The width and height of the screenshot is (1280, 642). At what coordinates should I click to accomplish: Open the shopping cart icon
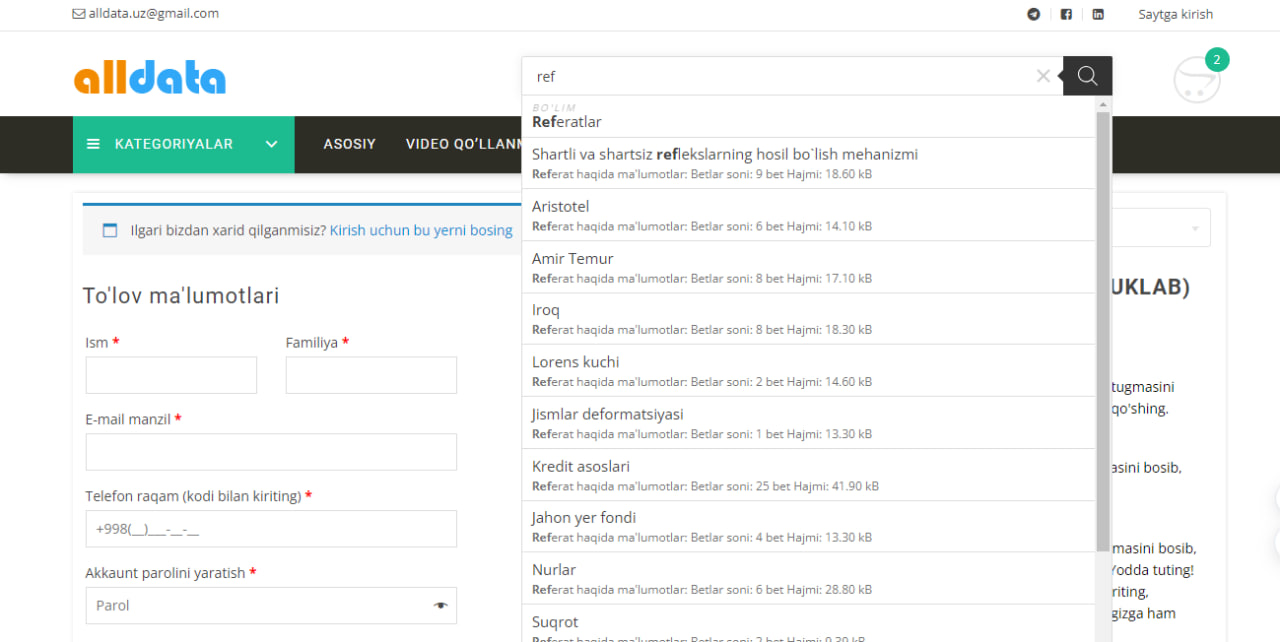1196,79
